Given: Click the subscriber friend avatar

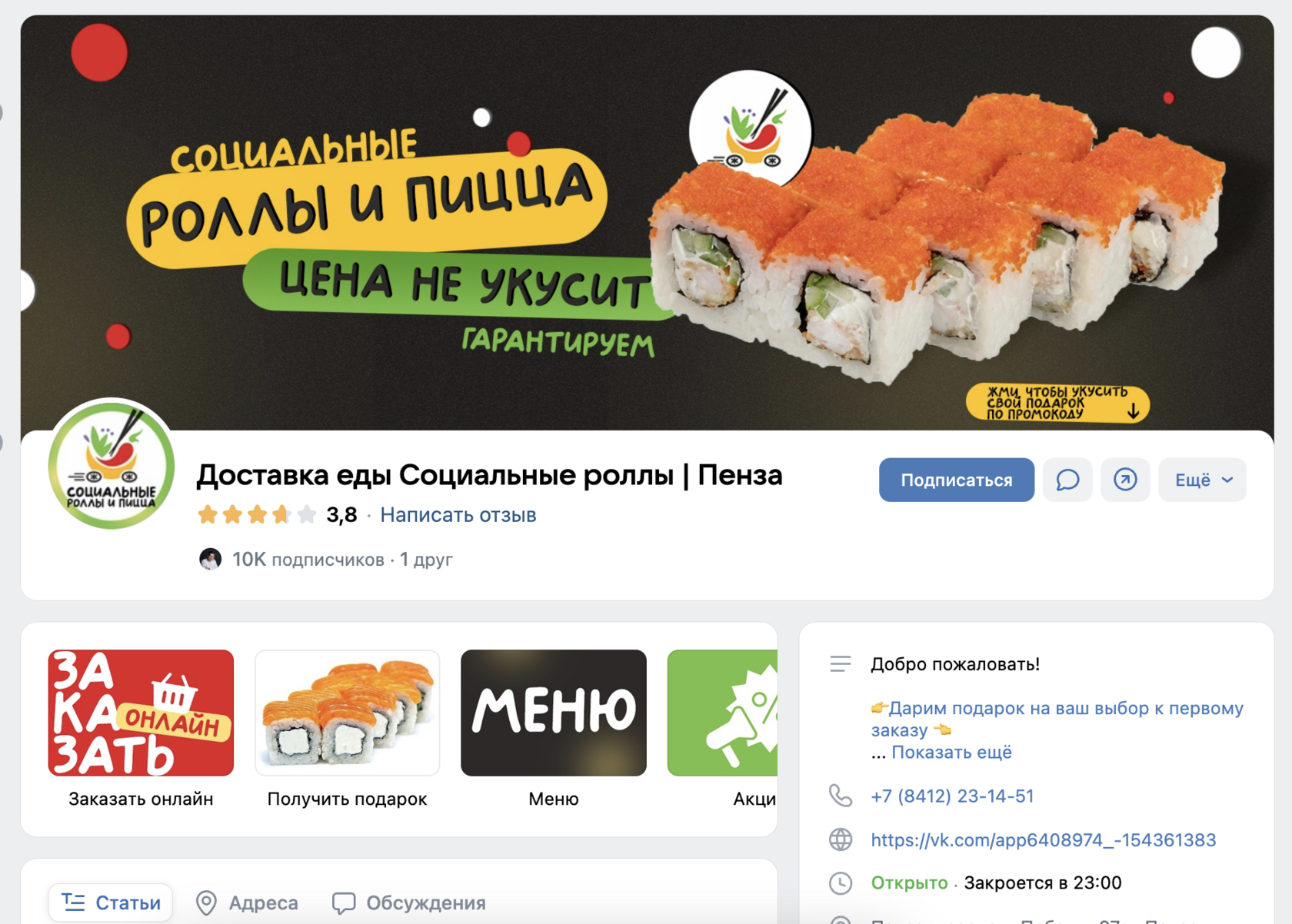Looking at the screenshot, I should coord(210,559).
